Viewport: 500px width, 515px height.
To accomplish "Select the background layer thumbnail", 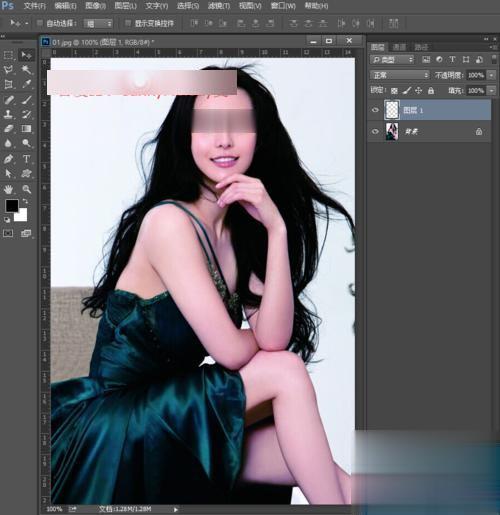I will 392,131.
